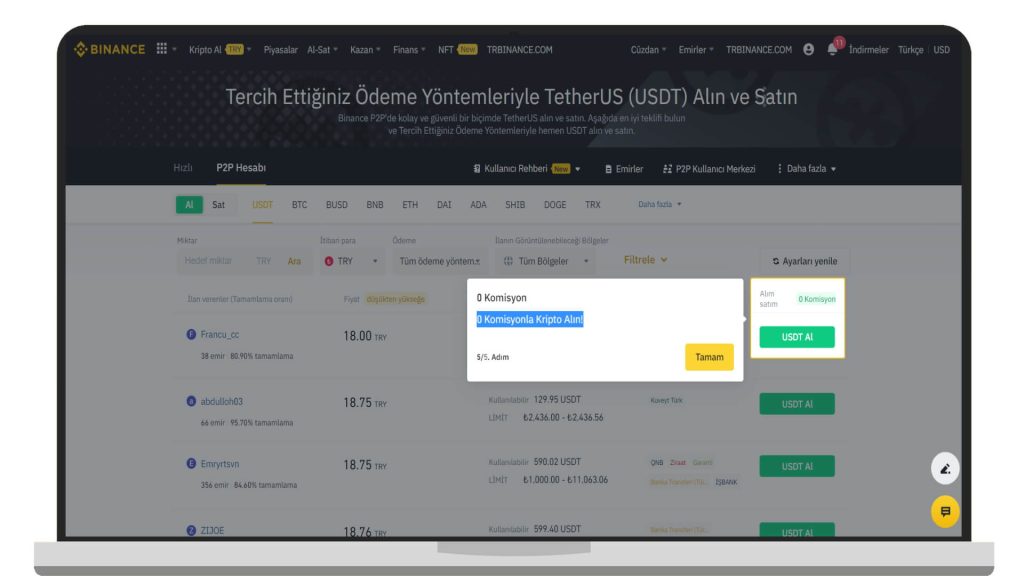This screenshot has height=576, width=1024.
Task: Click the highlighted USDT Al button
Action: (x=797, y=337)
